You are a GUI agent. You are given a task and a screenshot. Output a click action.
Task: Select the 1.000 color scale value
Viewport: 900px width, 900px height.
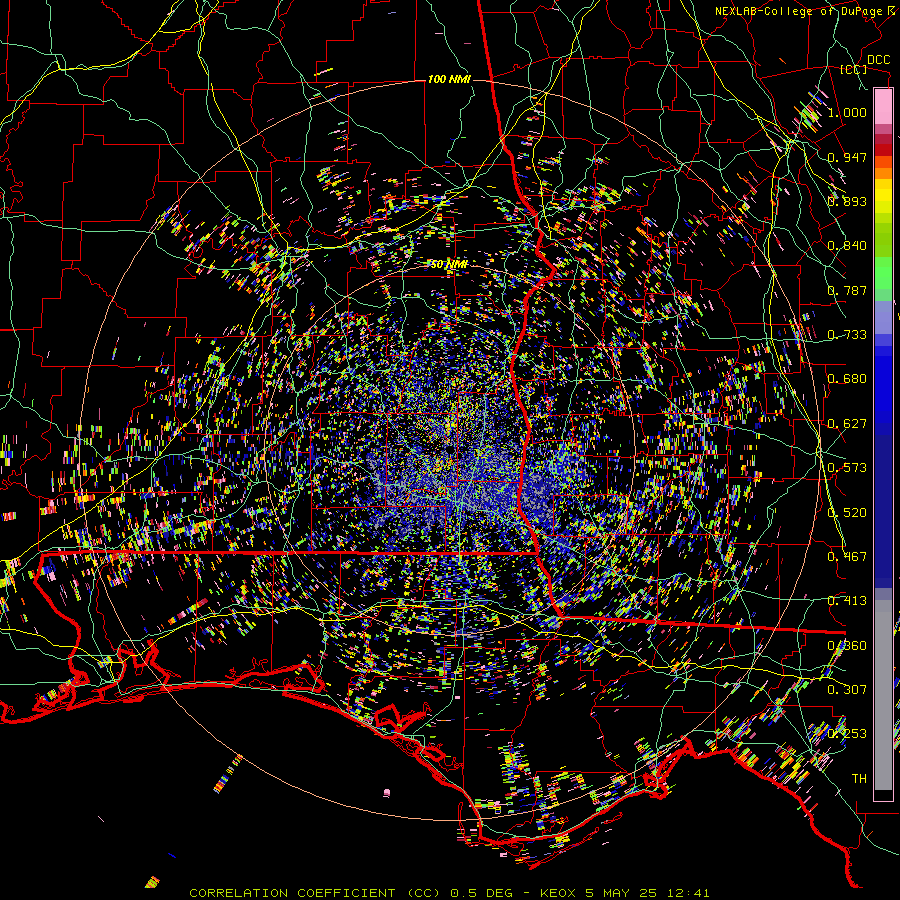847,112
